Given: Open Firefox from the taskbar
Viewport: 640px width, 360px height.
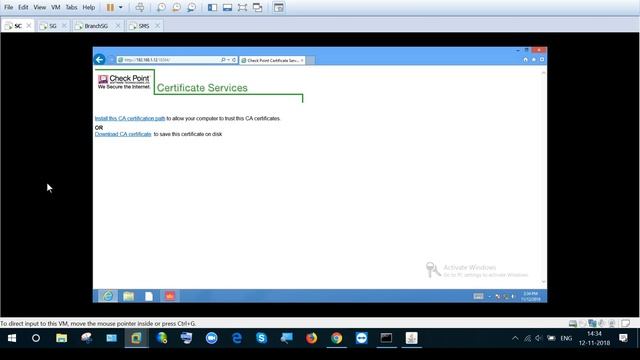Looking at the screenshot, I should click(x=311, y=338).
